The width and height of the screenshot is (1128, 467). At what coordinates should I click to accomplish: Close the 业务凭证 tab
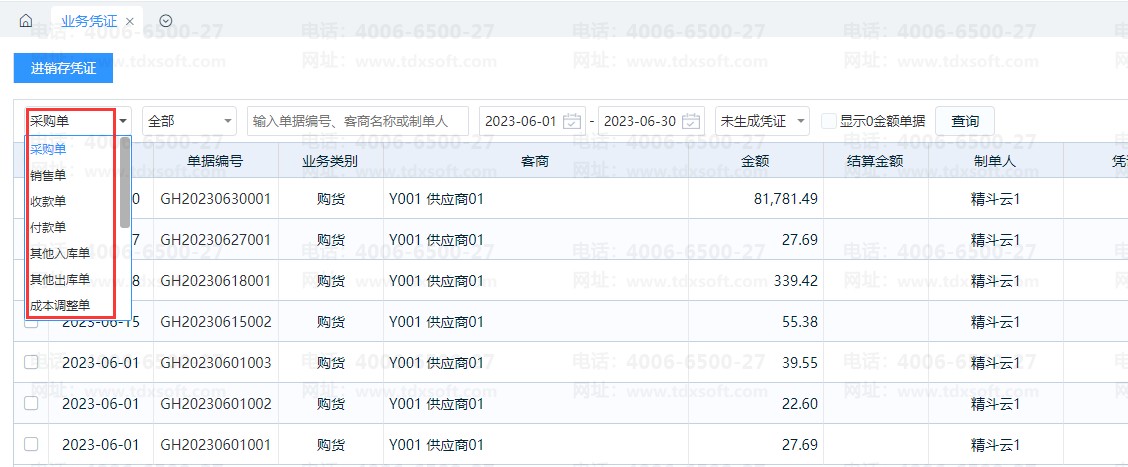tap(129, 22)
